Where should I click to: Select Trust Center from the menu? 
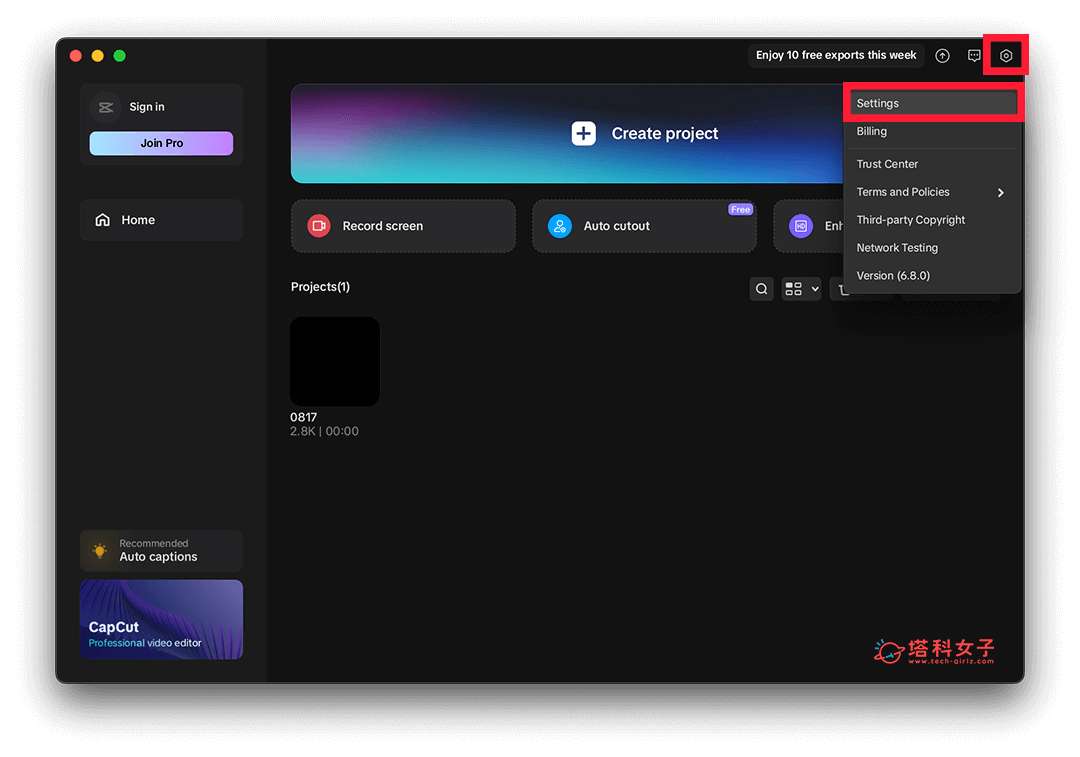click(886, 163)
